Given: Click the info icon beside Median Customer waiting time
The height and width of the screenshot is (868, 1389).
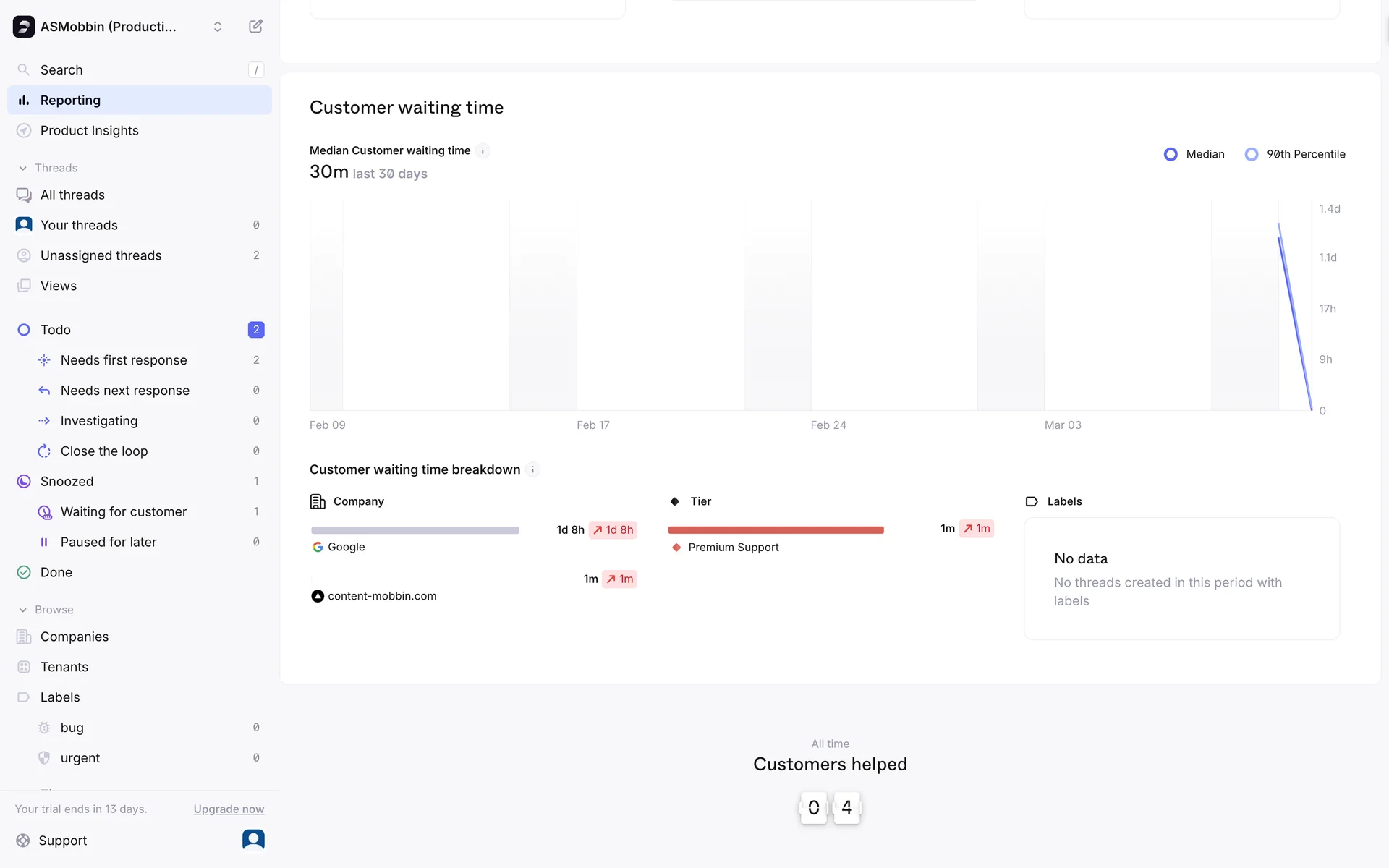Looking at the screenshot, I should (483, 150).
